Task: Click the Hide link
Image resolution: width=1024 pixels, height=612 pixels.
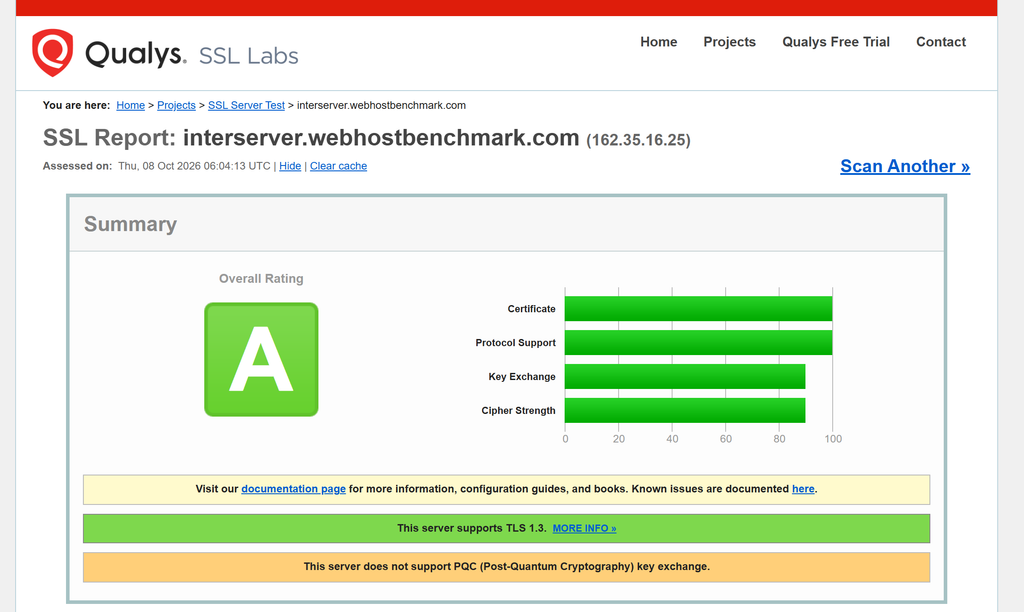Action: coord(290,166)
